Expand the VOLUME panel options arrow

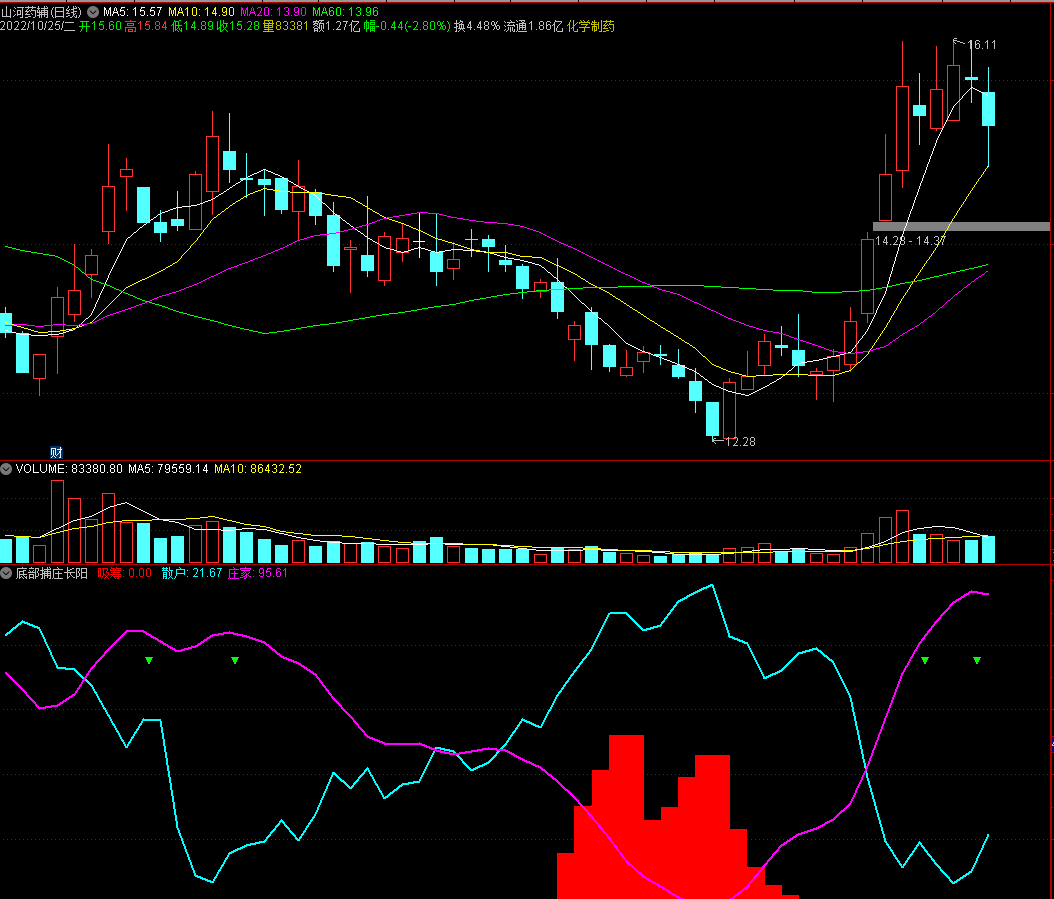click(6, 468)
